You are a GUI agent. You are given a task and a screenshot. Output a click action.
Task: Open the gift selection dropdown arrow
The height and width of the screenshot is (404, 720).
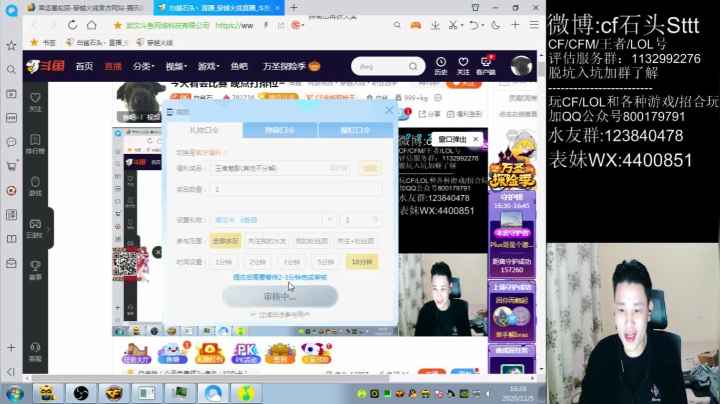329,220
